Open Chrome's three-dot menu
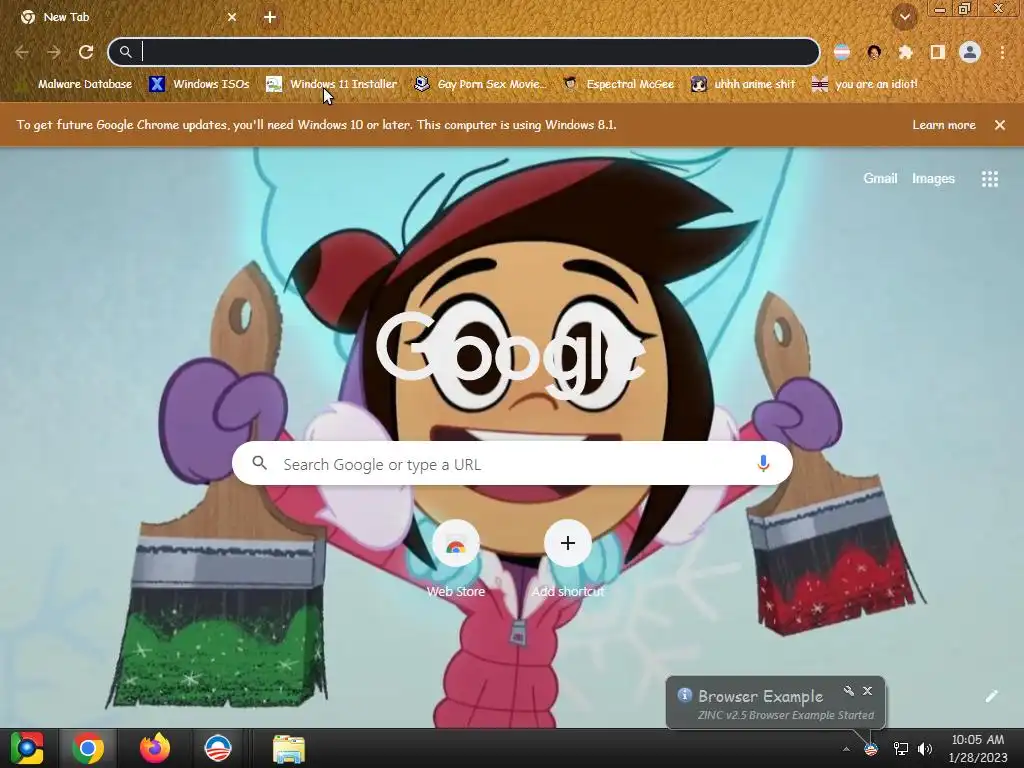 pos(1002,52)
